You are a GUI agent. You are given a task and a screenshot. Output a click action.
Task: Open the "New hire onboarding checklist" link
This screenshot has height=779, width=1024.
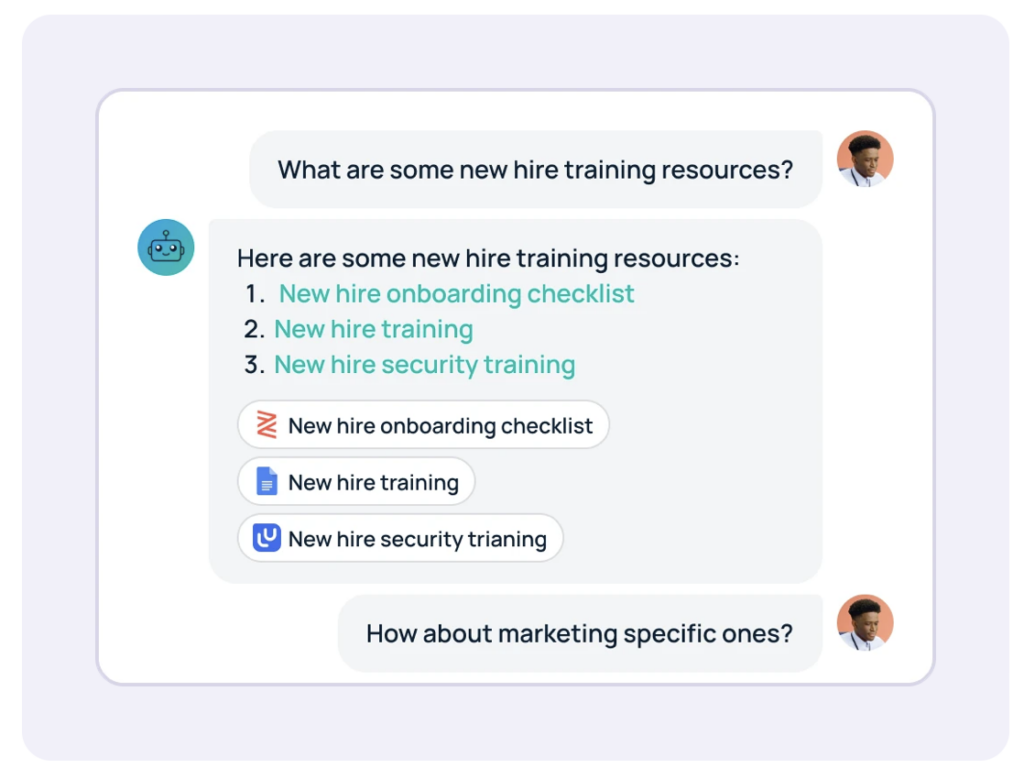[455, 293]
